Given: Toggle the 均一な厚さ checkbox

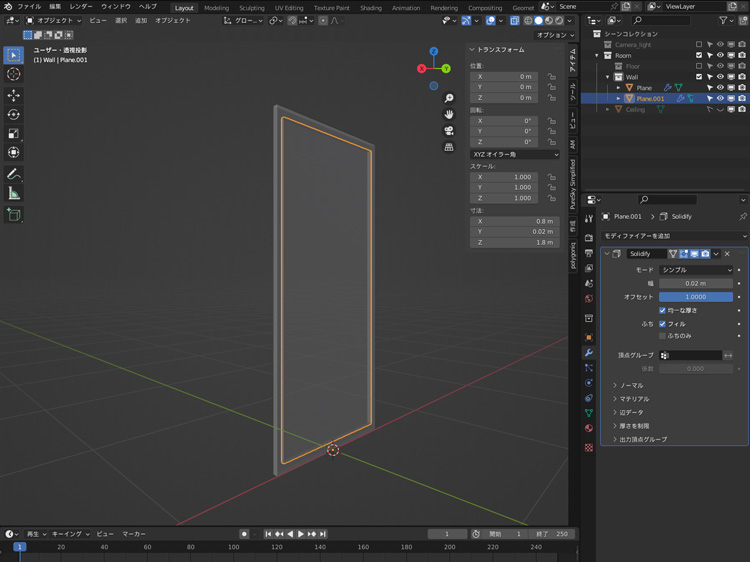Looking at the screenshot, I should pos(662,310).
